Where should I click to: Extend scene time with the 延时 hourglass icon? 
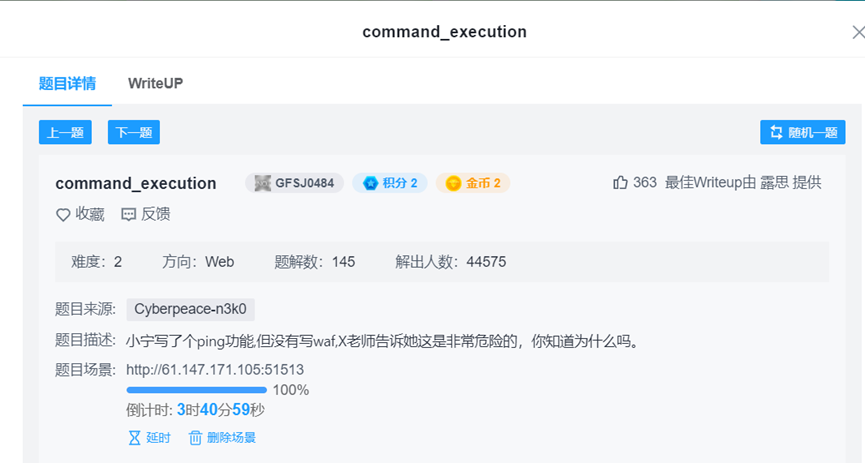click(135, 438)
